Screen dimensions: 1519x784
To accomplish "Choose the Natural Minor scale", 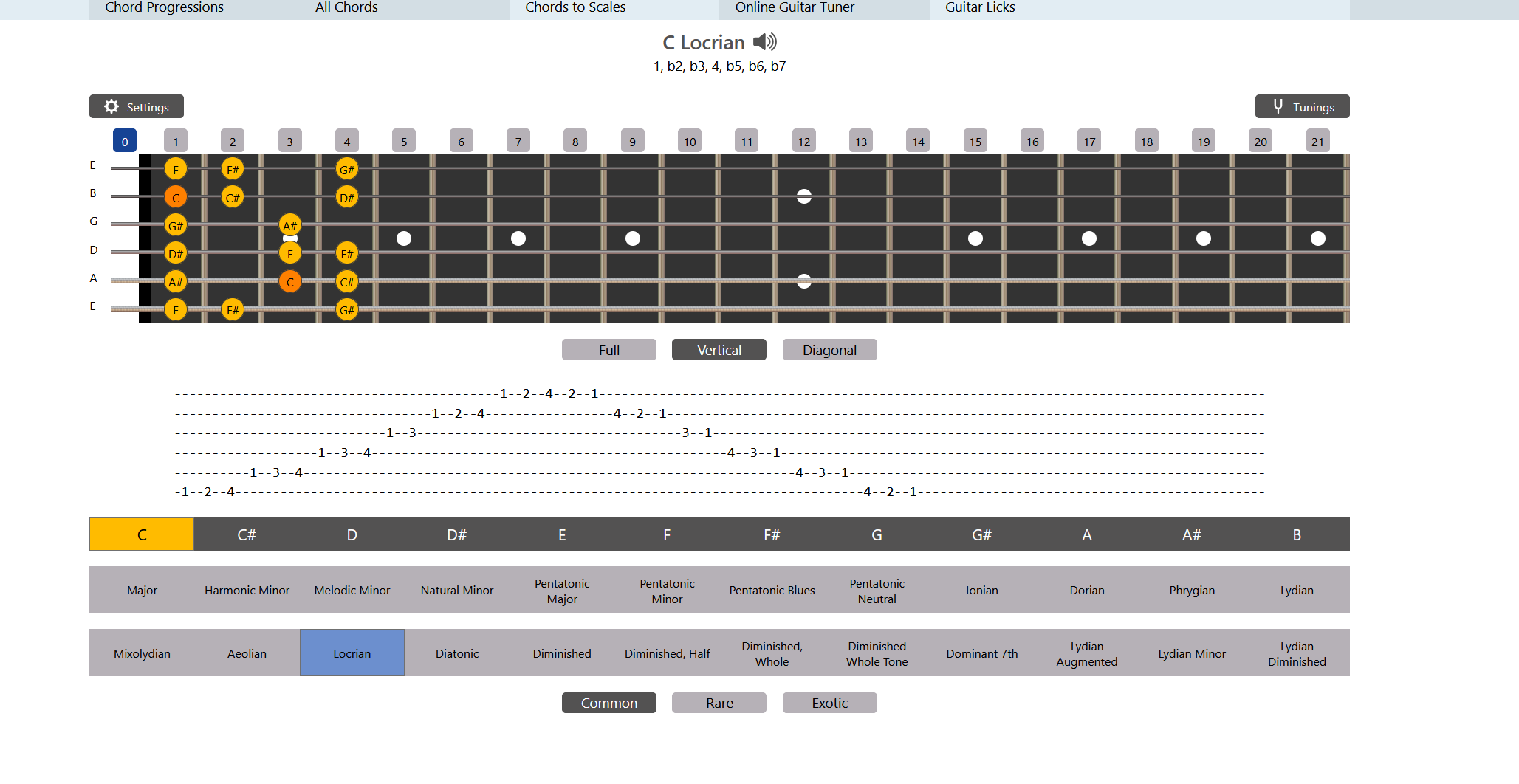I will (x=457, y=590).
